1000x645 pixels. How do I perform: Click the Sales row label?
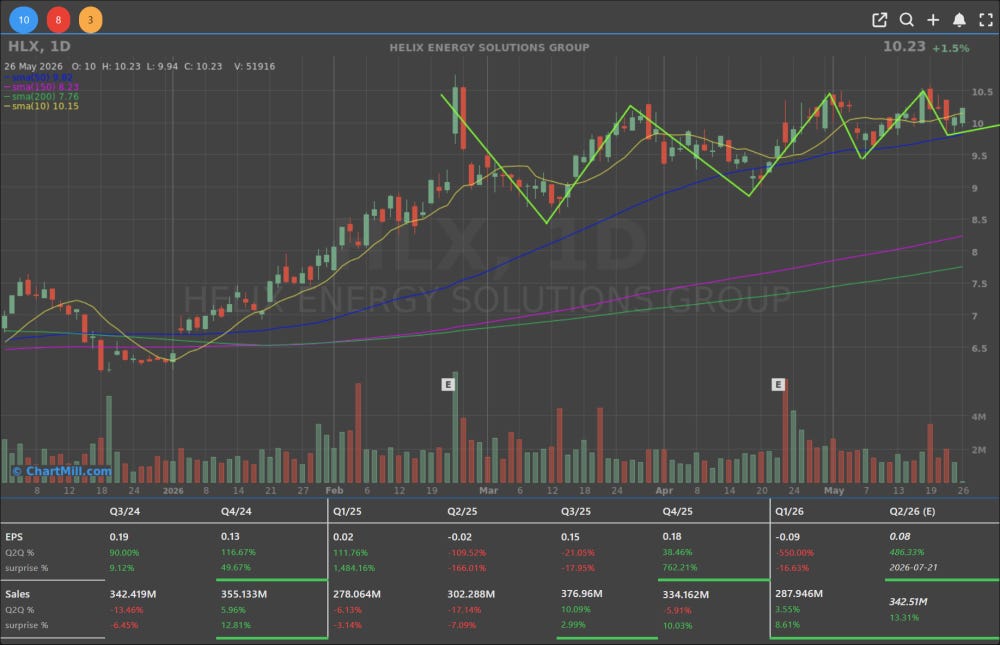pyautogui.click(x=17, y=594)
